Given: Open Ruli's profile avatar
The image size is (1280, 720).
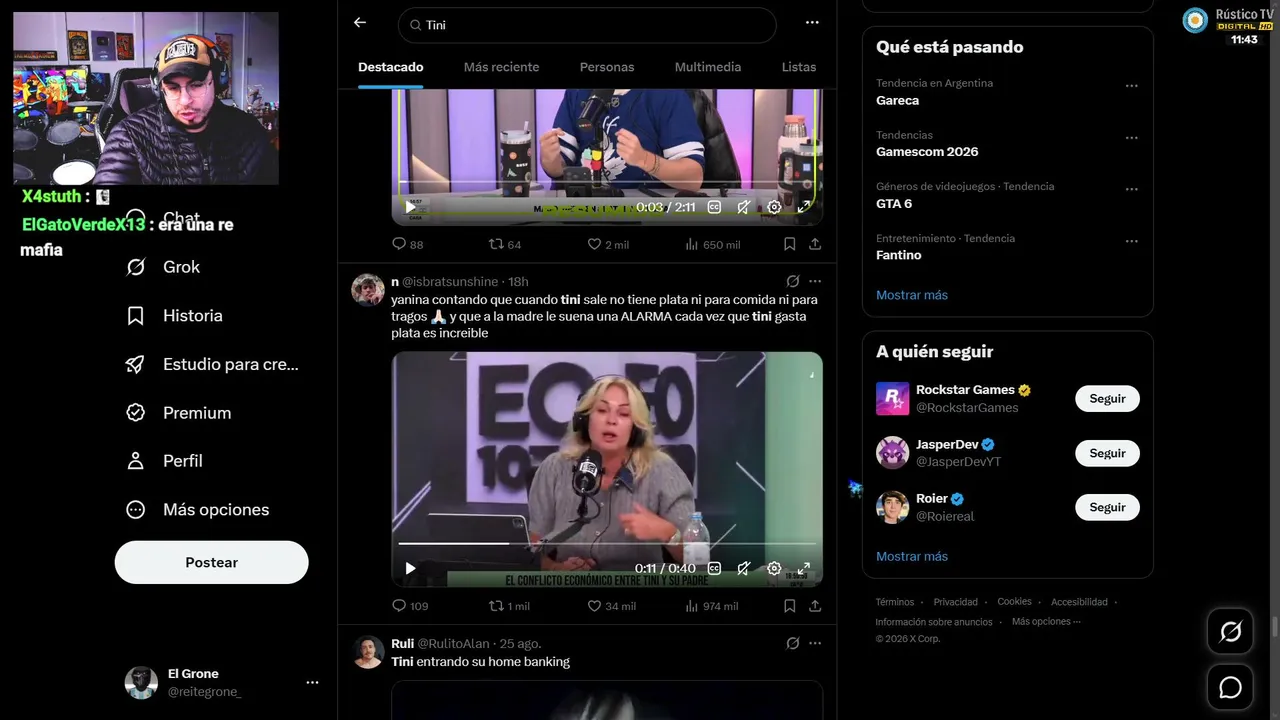Looking at the screenshot, I should [x=368, y=652].
